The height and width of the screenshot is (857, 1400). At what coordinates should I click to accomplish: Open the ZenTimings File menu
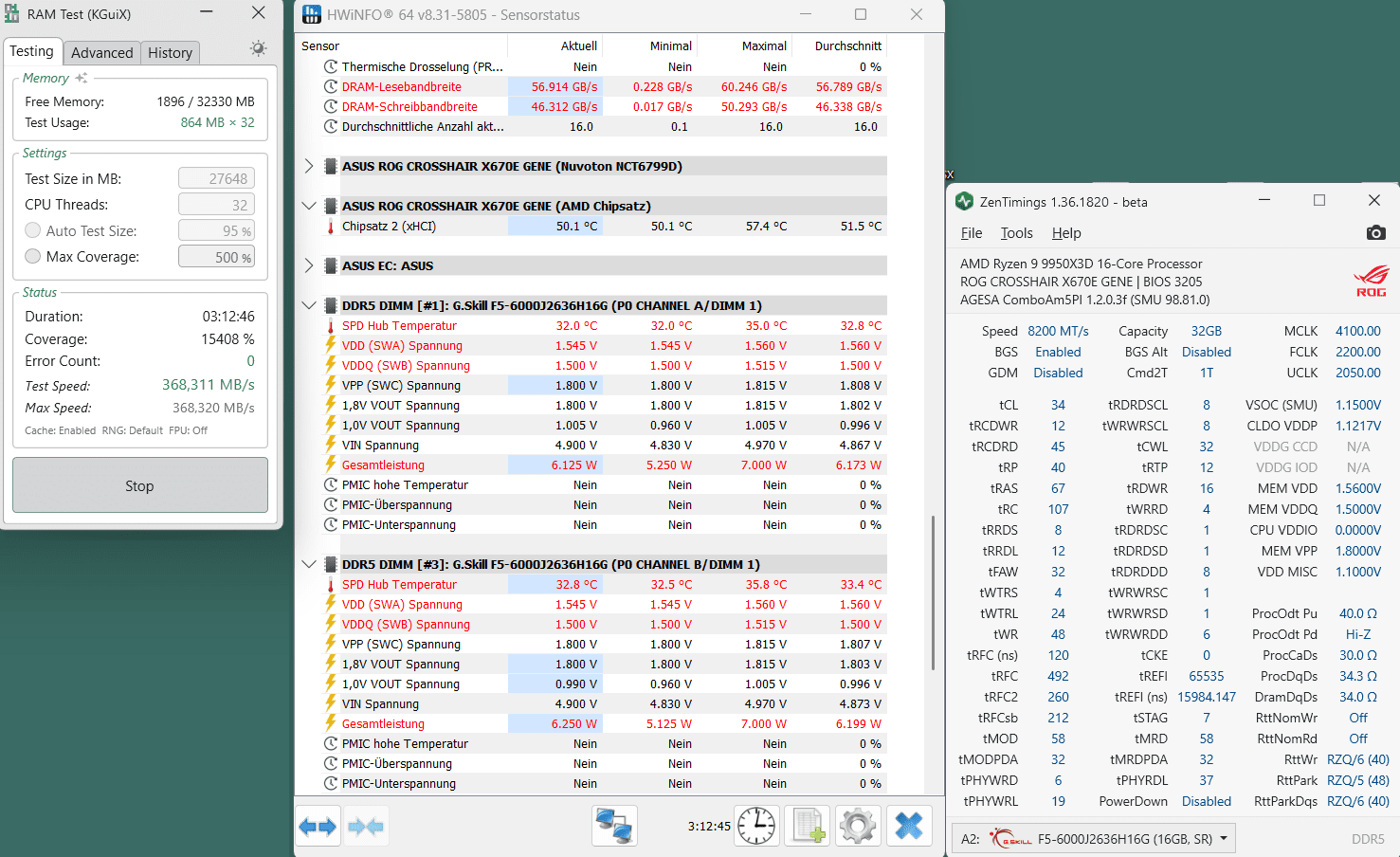pos(972,233)
